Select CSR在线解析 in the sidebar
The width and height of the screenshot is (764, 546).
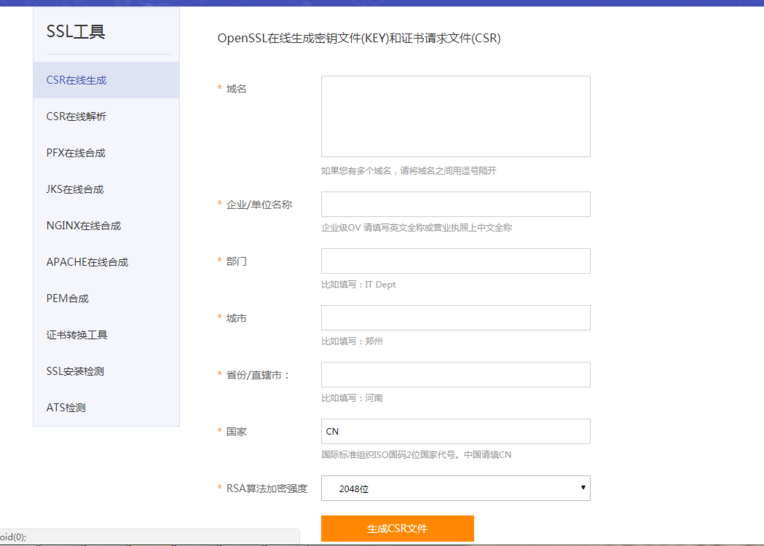[77, 117]
